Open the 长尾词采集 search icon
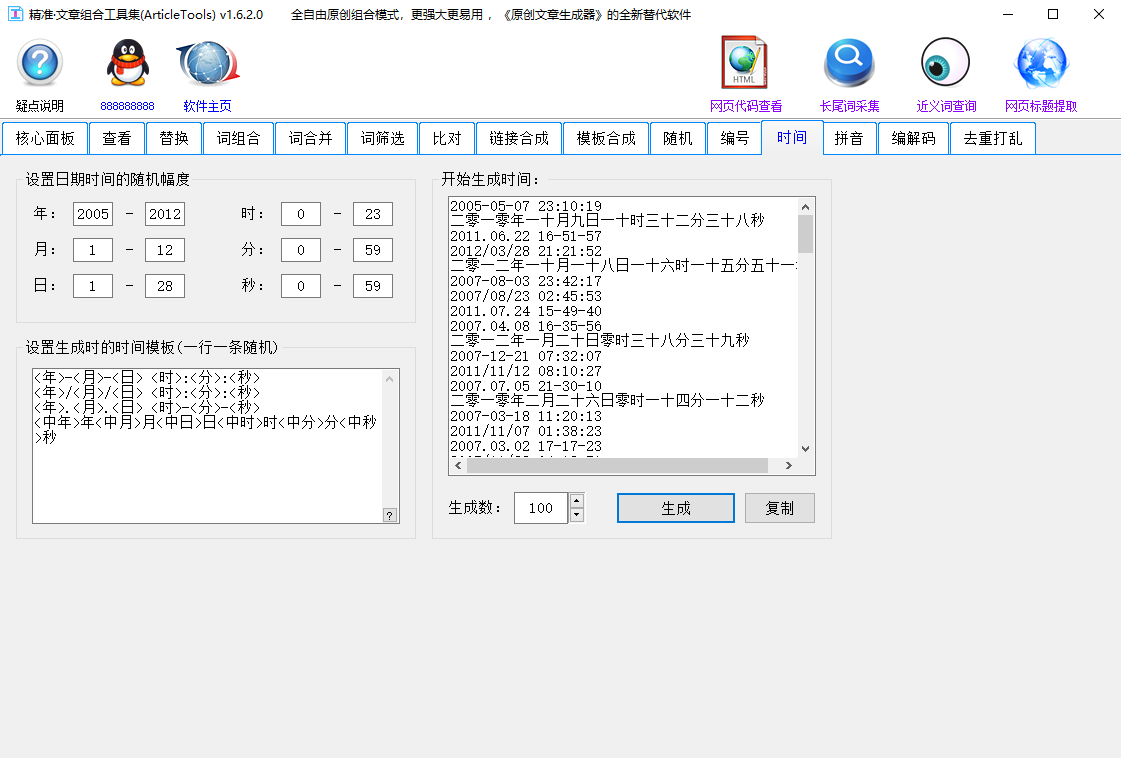1121x758 pixels. pyautogui.click(x=848, y=62)
